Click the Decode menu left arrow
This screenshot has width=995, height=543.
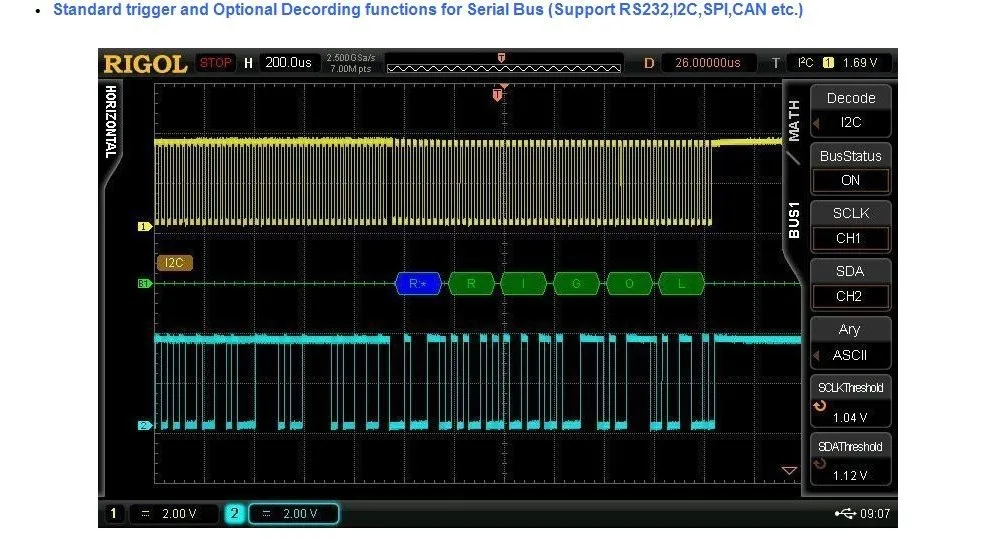coord(817,124)
